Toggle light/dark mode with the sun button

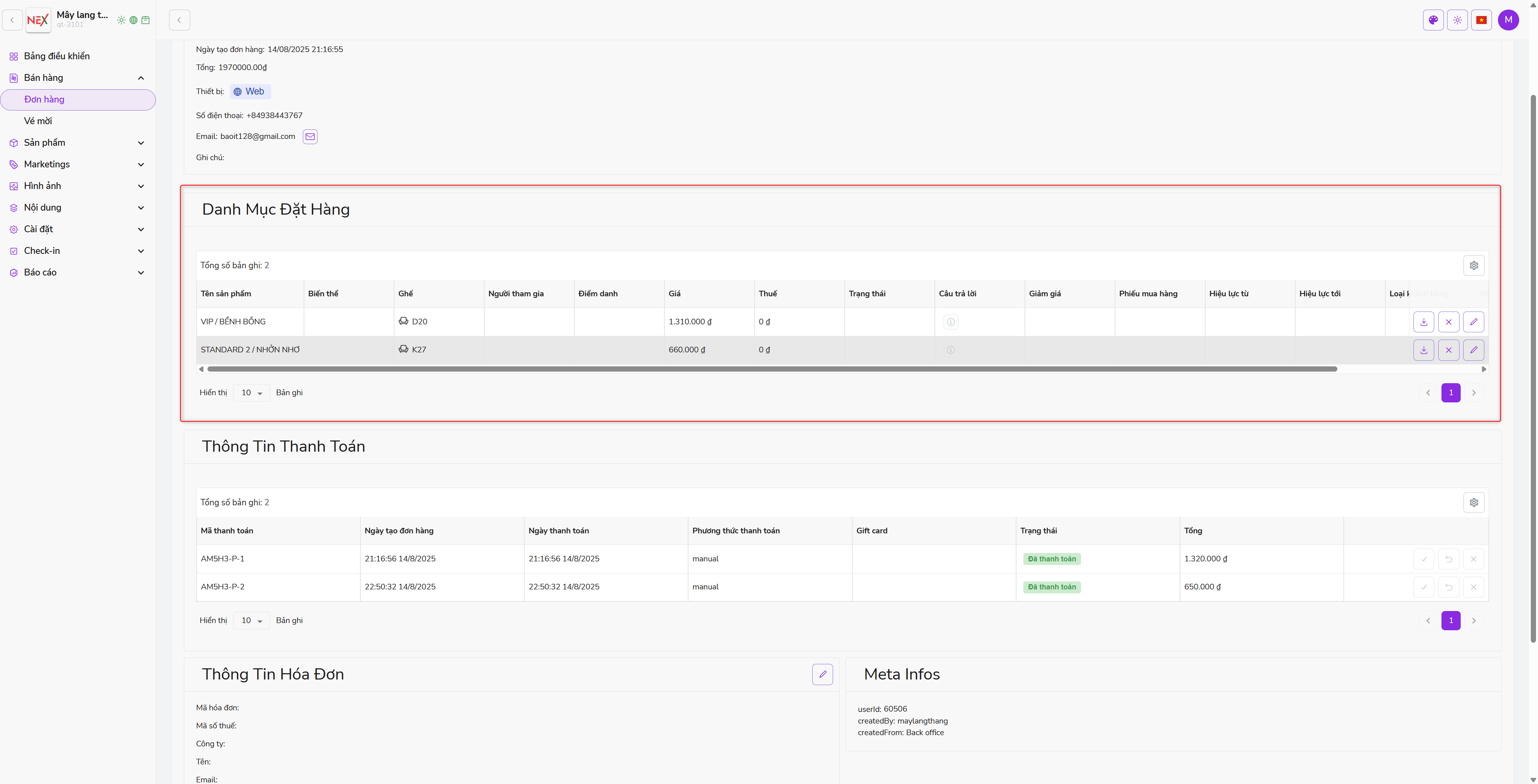click(x=1457, y=20)
